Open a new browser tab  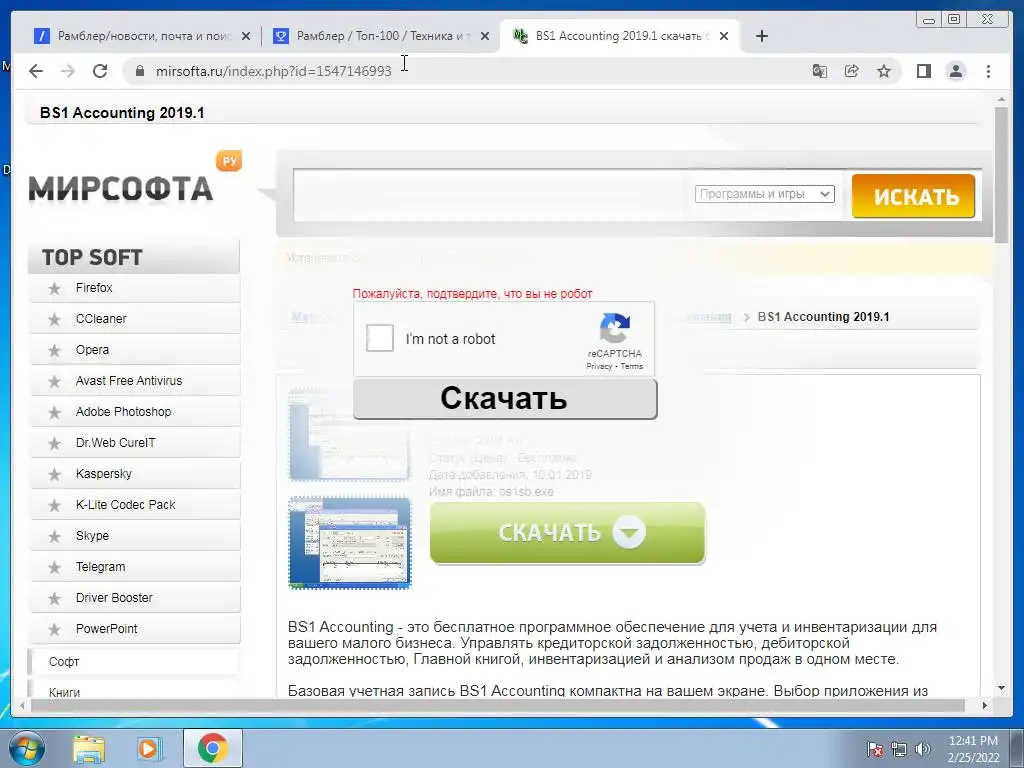pos(761,36)
